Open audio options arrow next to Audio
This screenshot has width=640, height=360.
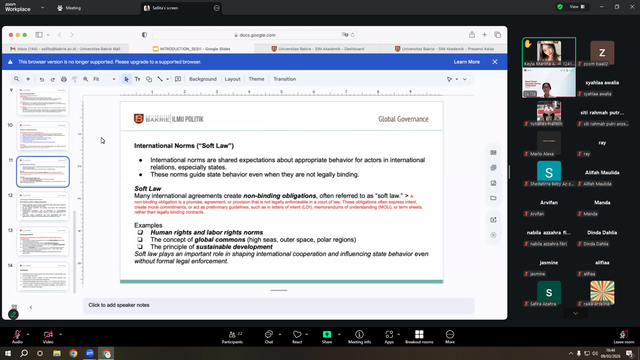28,334
